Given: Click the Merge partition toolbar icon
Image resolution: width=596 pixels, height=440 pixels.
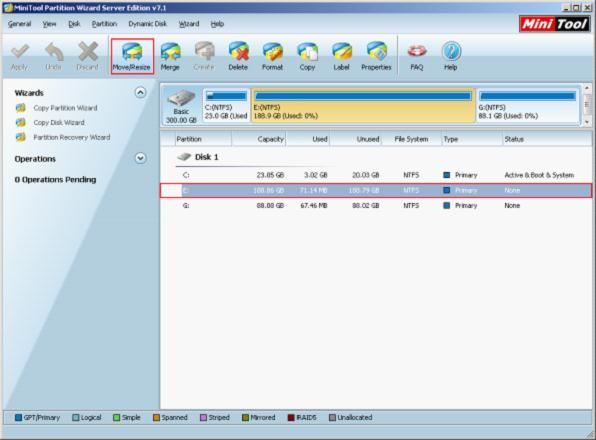Looking at the screenshot, I should coord(170,52).
